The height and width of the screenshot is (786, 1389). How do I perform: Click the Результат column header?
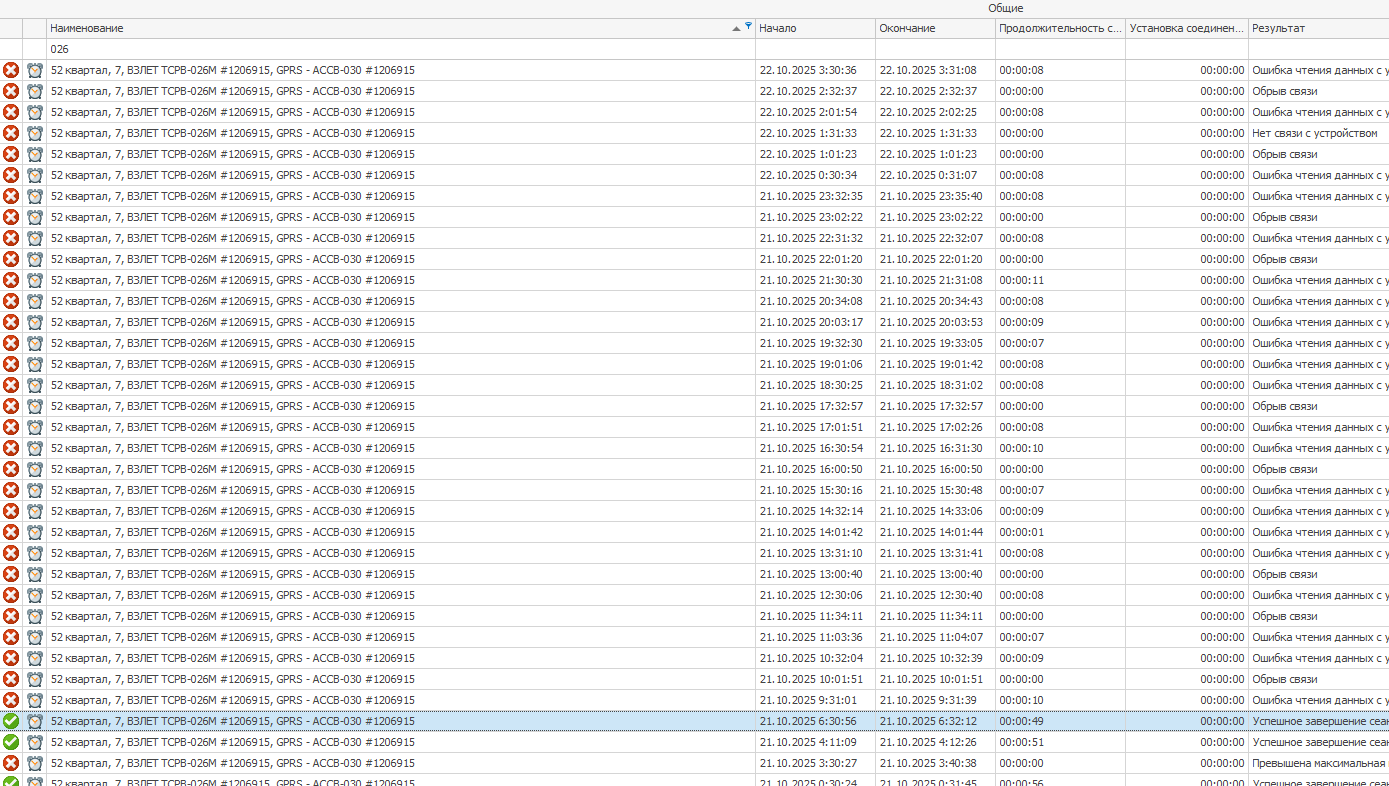coord(1316,28)
